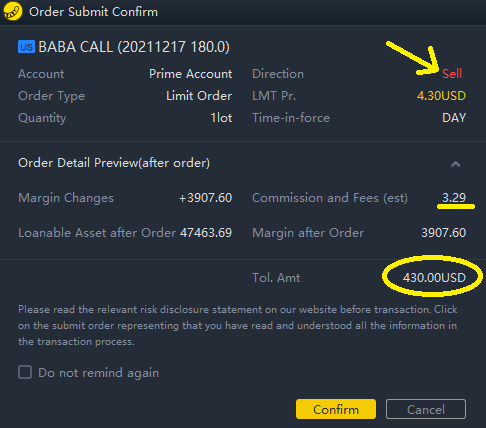Click the Prime Account value
486x428 pixels.
[x=191, y=74]
